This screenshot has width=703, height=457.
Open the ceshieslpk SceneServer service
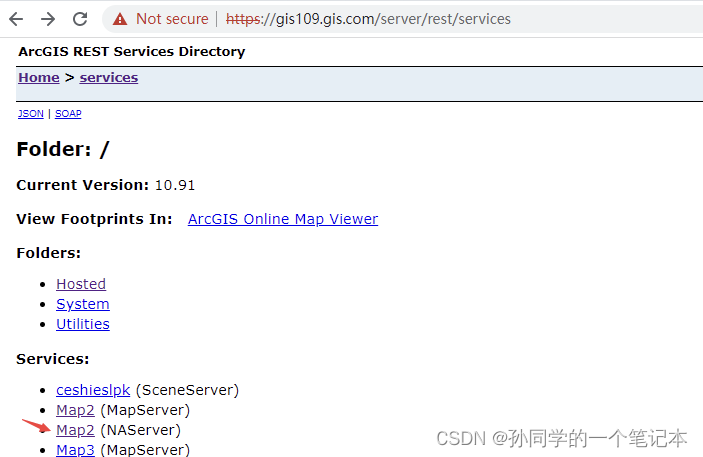(x=93, y=390)
